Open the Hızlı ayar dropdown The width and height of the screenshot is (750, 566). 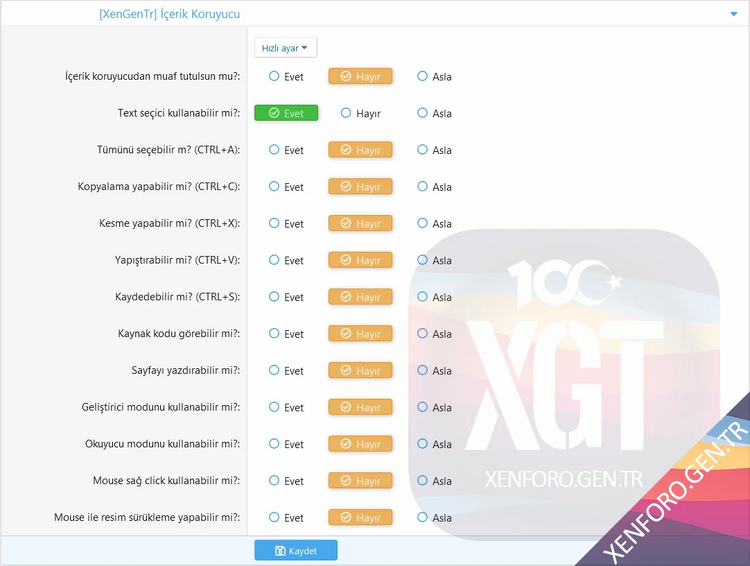click(285, 47)
